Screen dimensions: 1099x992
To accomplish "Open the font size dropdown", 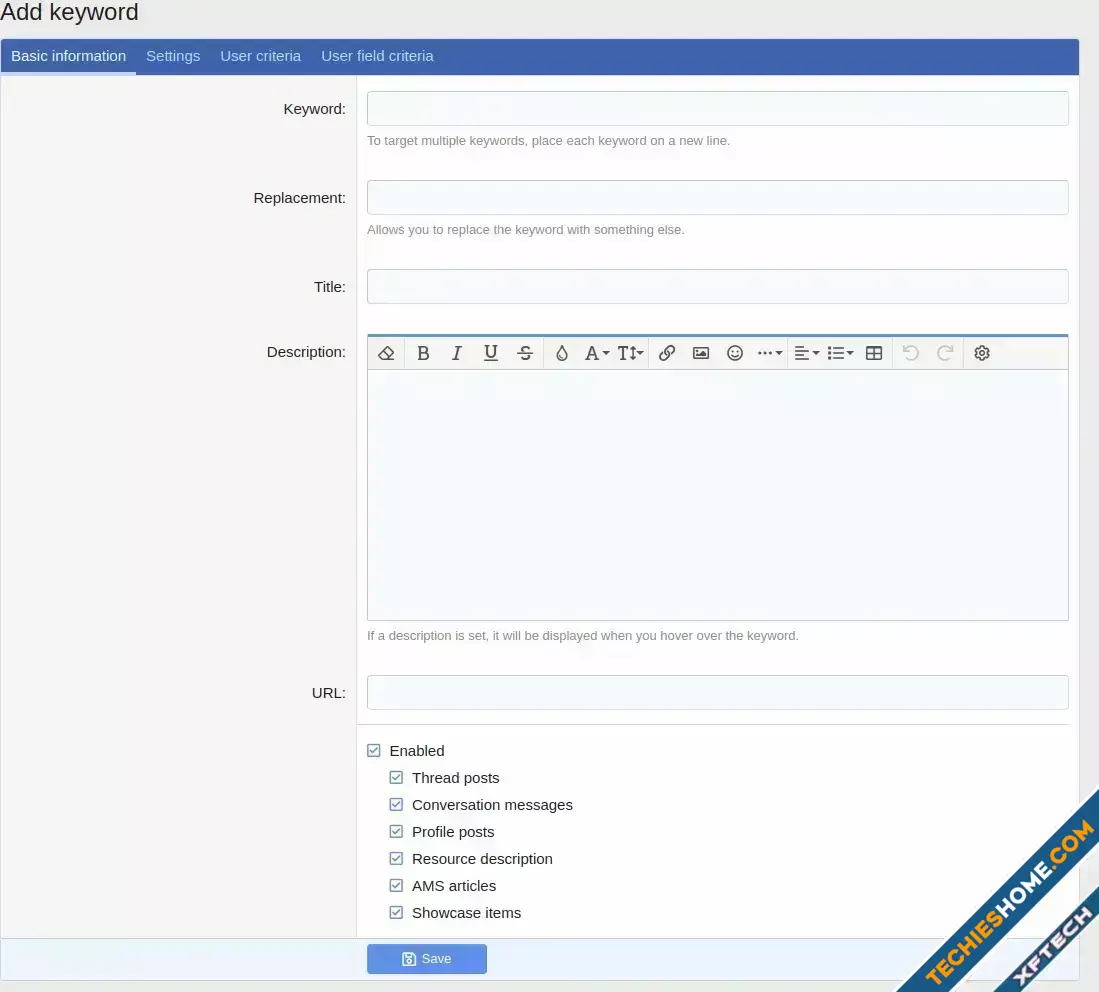I will click(630, 353).
